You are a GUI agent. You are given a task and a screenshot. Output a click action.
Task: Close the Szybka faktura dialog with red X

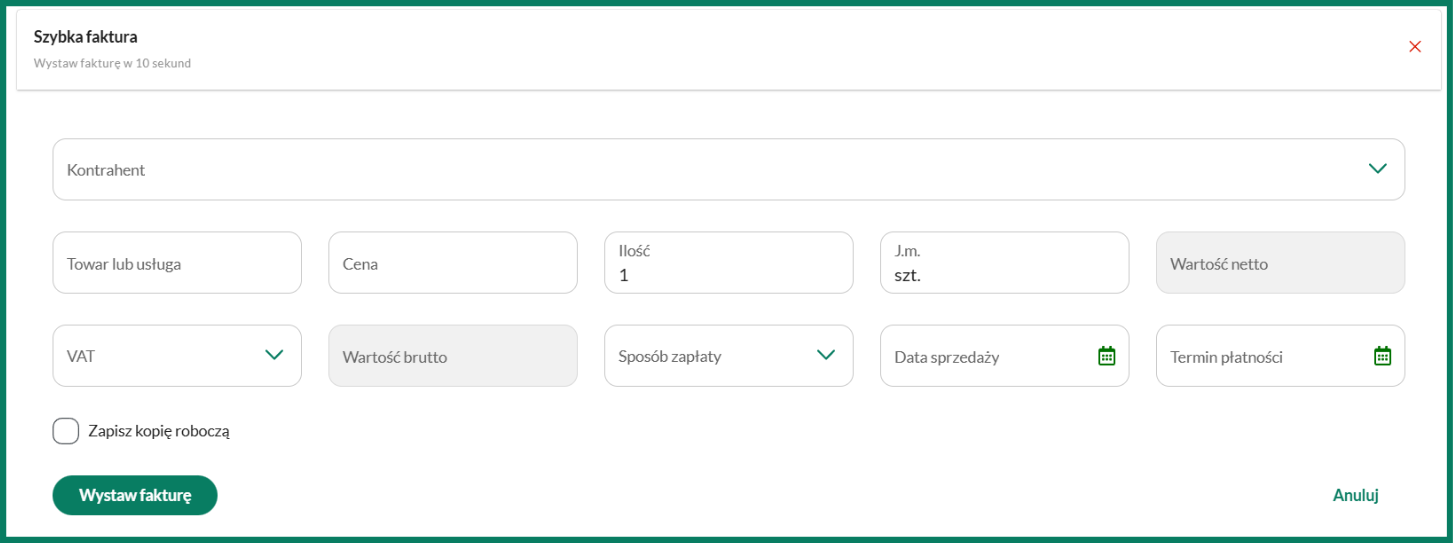(1414, 46)
